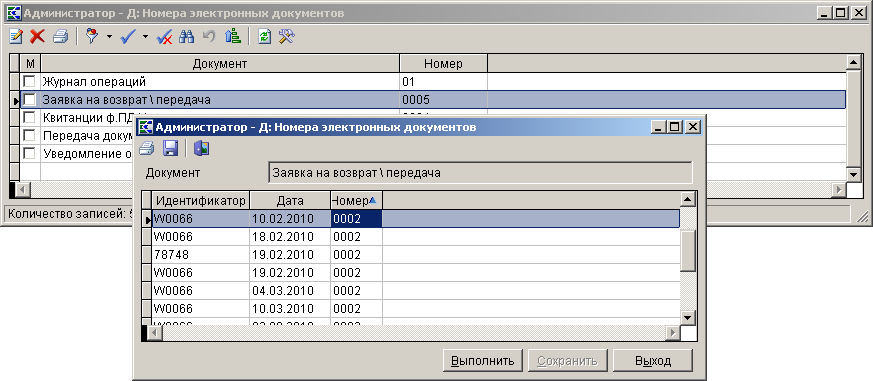Screen dimensions: 873x381
Task: Check the box for Уведомление row
Action: point(29,153)
